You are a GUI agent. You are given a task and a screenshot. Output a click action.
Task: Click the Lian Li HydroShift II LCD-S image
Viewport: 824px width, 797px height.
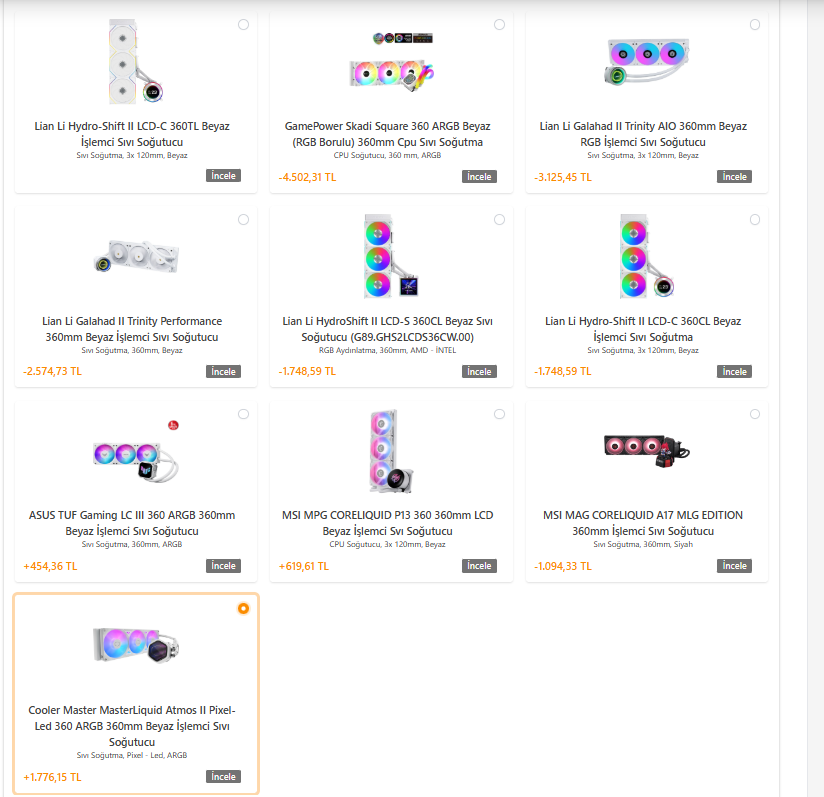[391, 256]
